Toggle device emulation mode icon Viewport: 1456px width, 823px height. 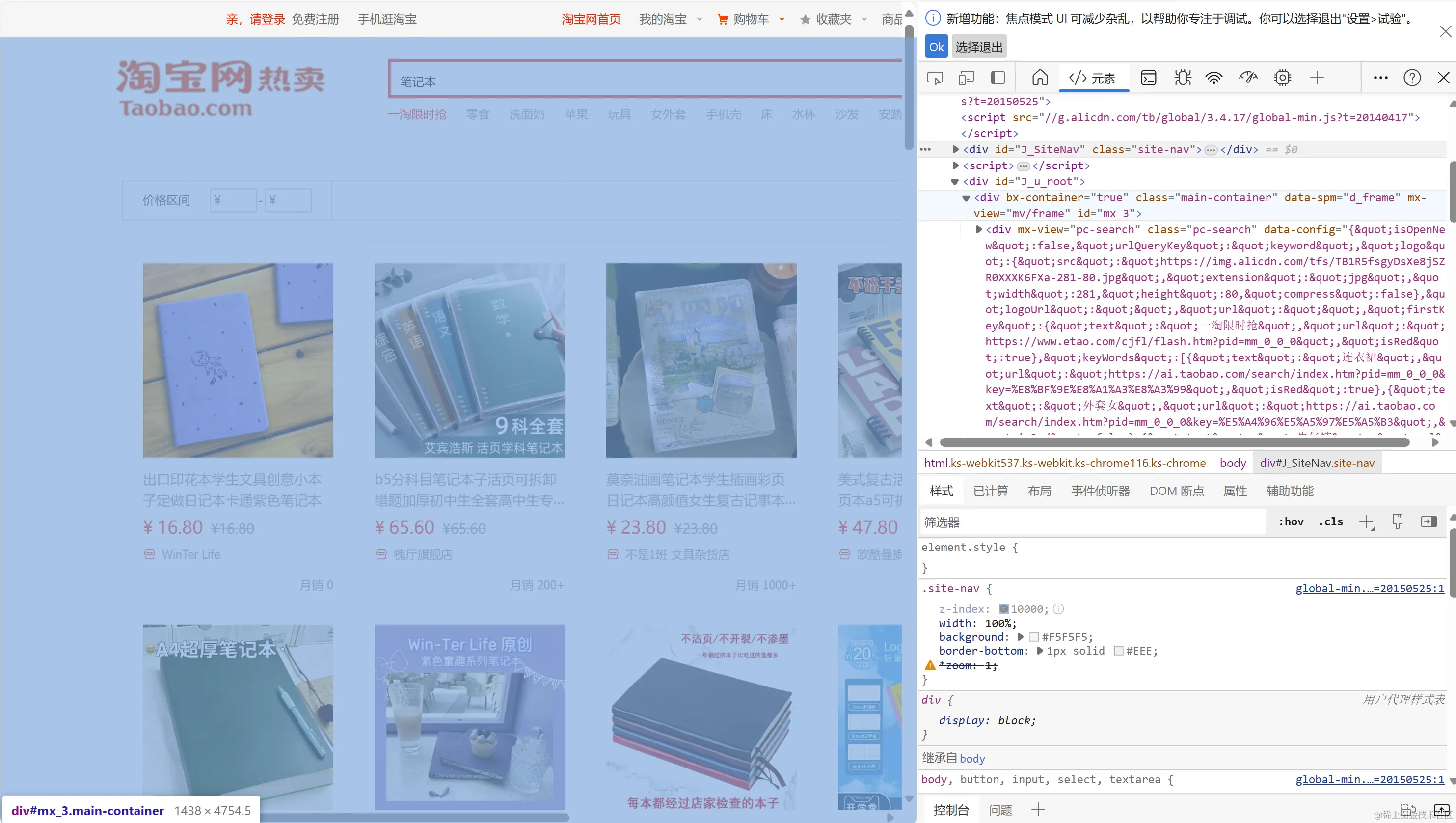(967, 78)
